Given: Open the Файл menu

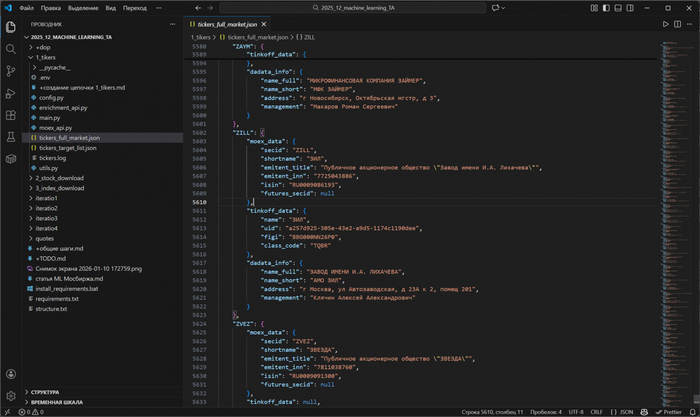Looking at the screenshot, I should (x=26, y=7).
